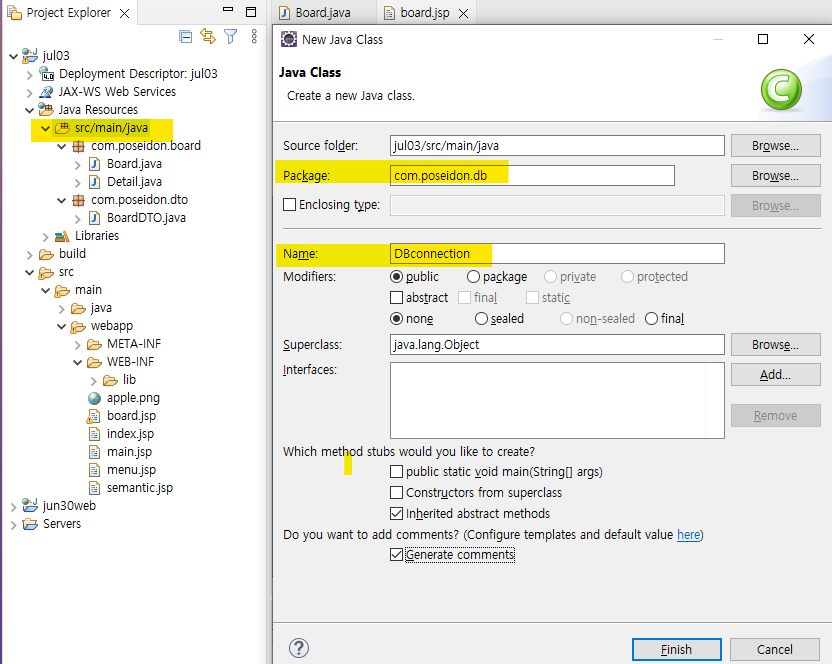Click the index.jsp file icon
Image resolution: width=832 pixels, height=664 pixels.
[x=94, y=434]
